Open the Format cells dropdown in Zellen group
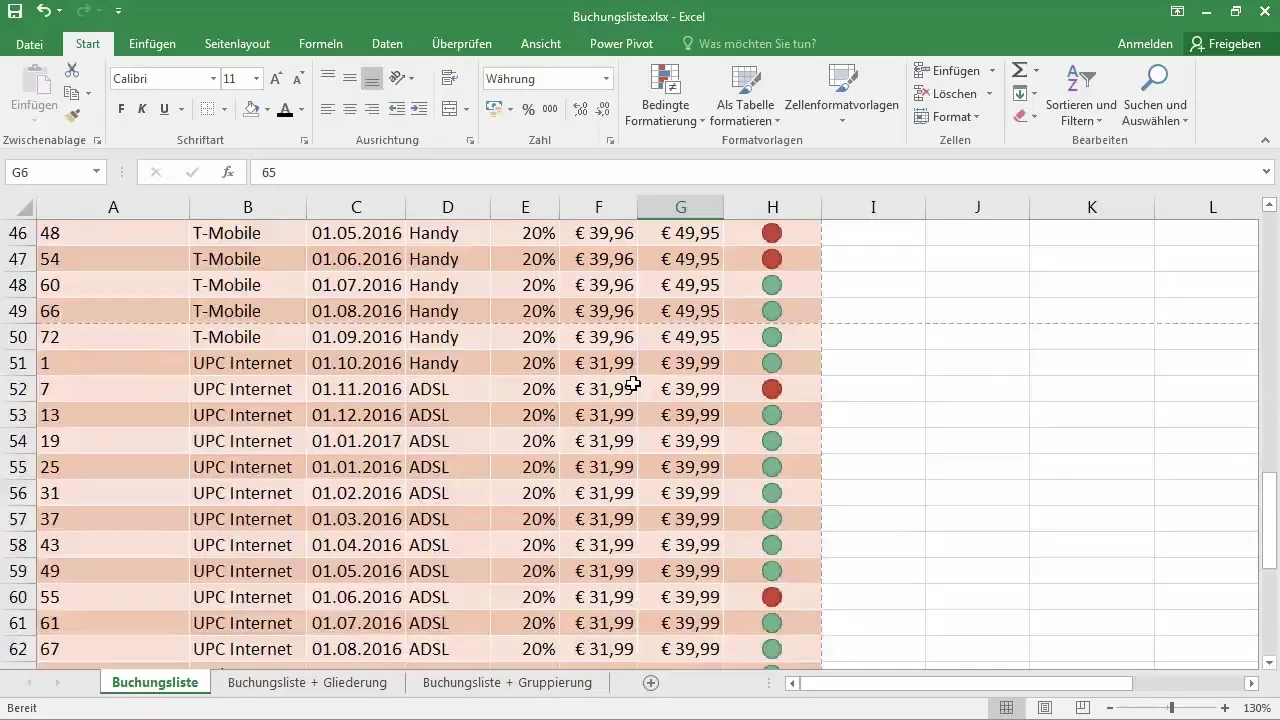This screenshot has width=1280, height=720. tap(946, 117)
